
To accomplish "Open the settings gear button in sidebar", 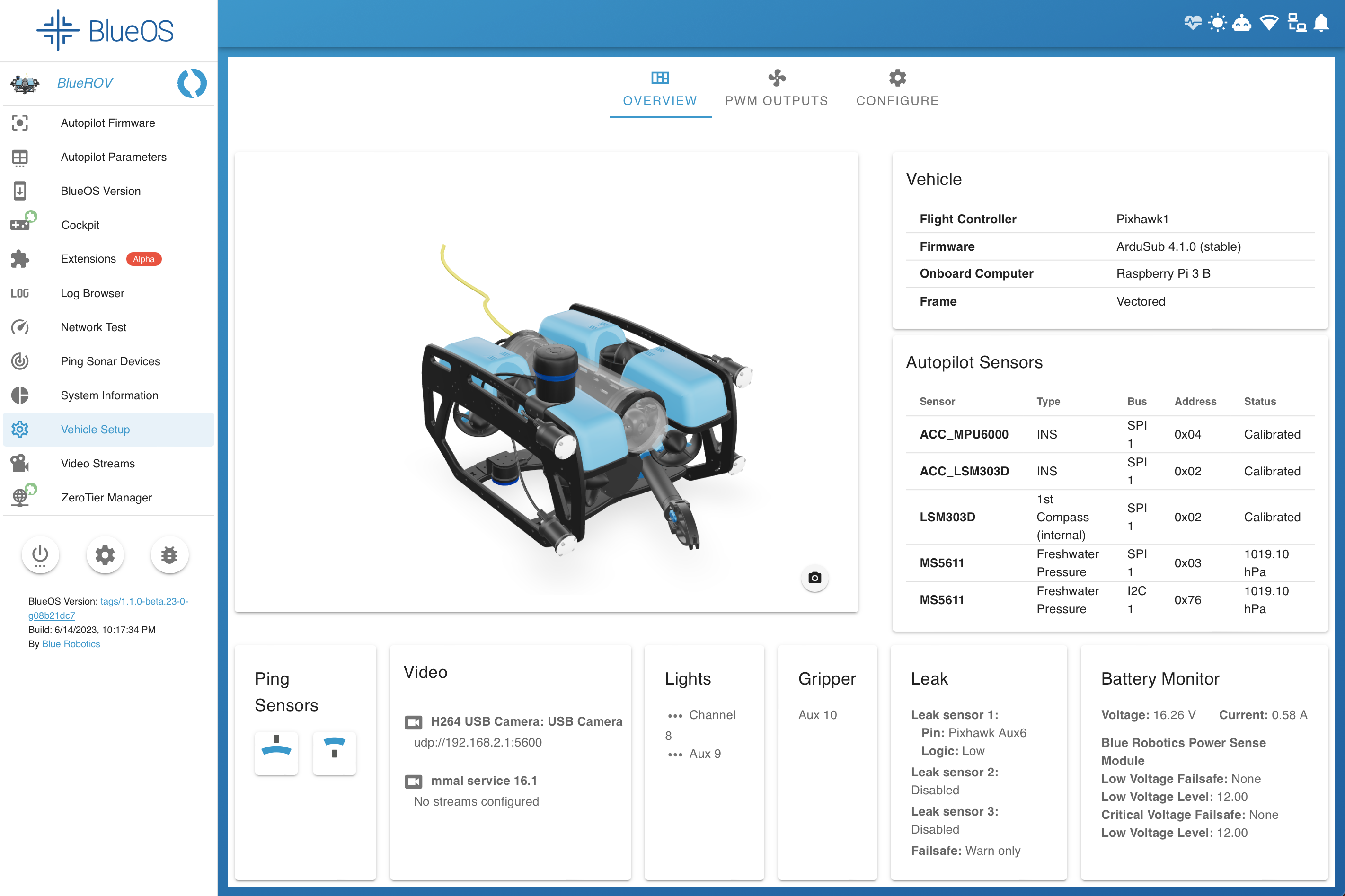I will point(105,554).
